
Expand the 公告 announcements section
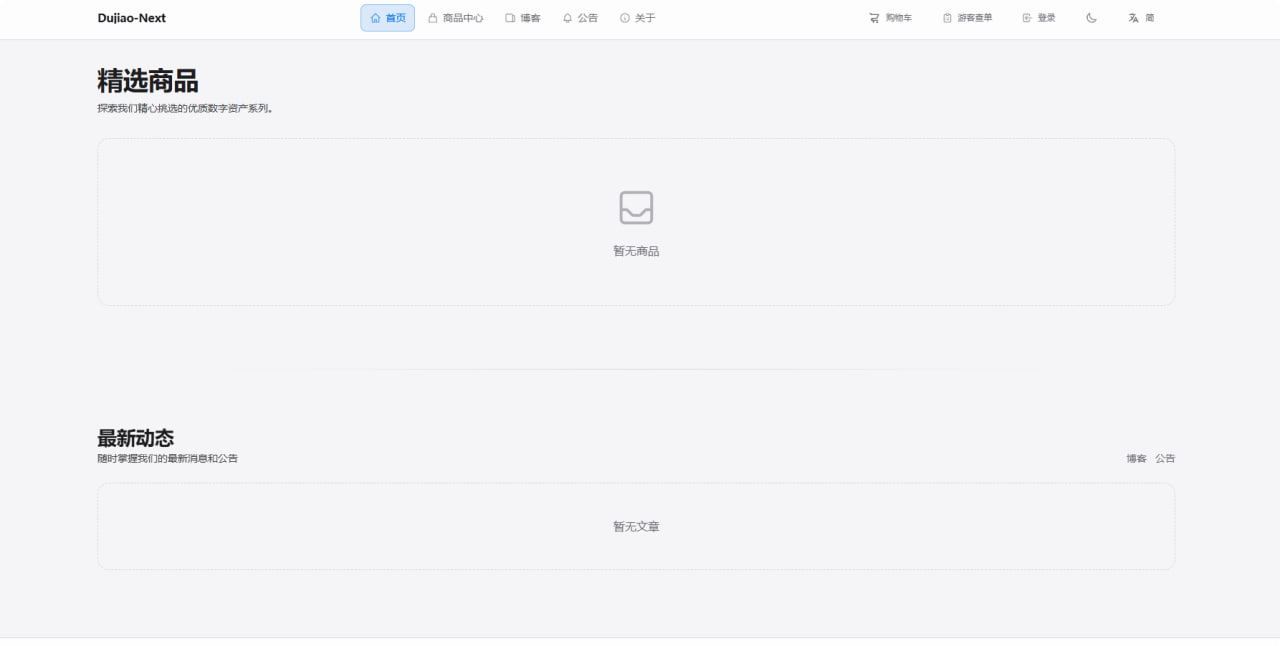[x=581, y=17]
